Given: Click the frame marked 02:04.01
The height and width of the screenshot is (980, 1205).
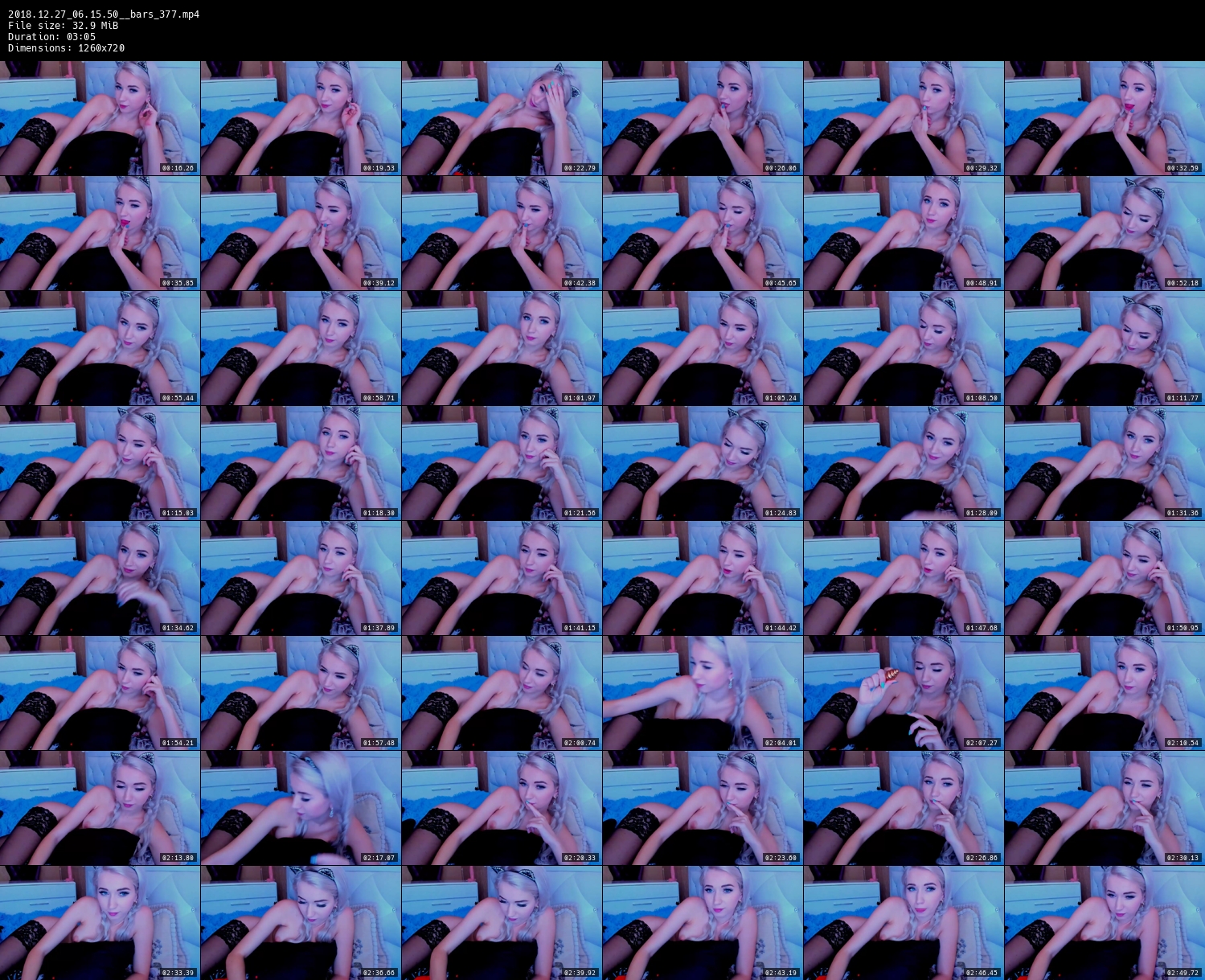Looking at the screenshot, I should click(703, 693).
